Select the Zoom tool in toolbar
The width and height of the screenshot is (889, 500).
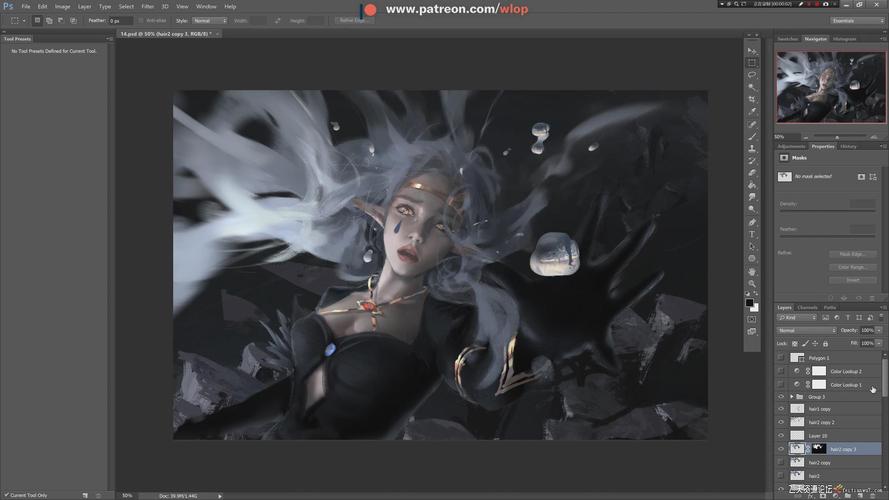[x=752, y=283]
